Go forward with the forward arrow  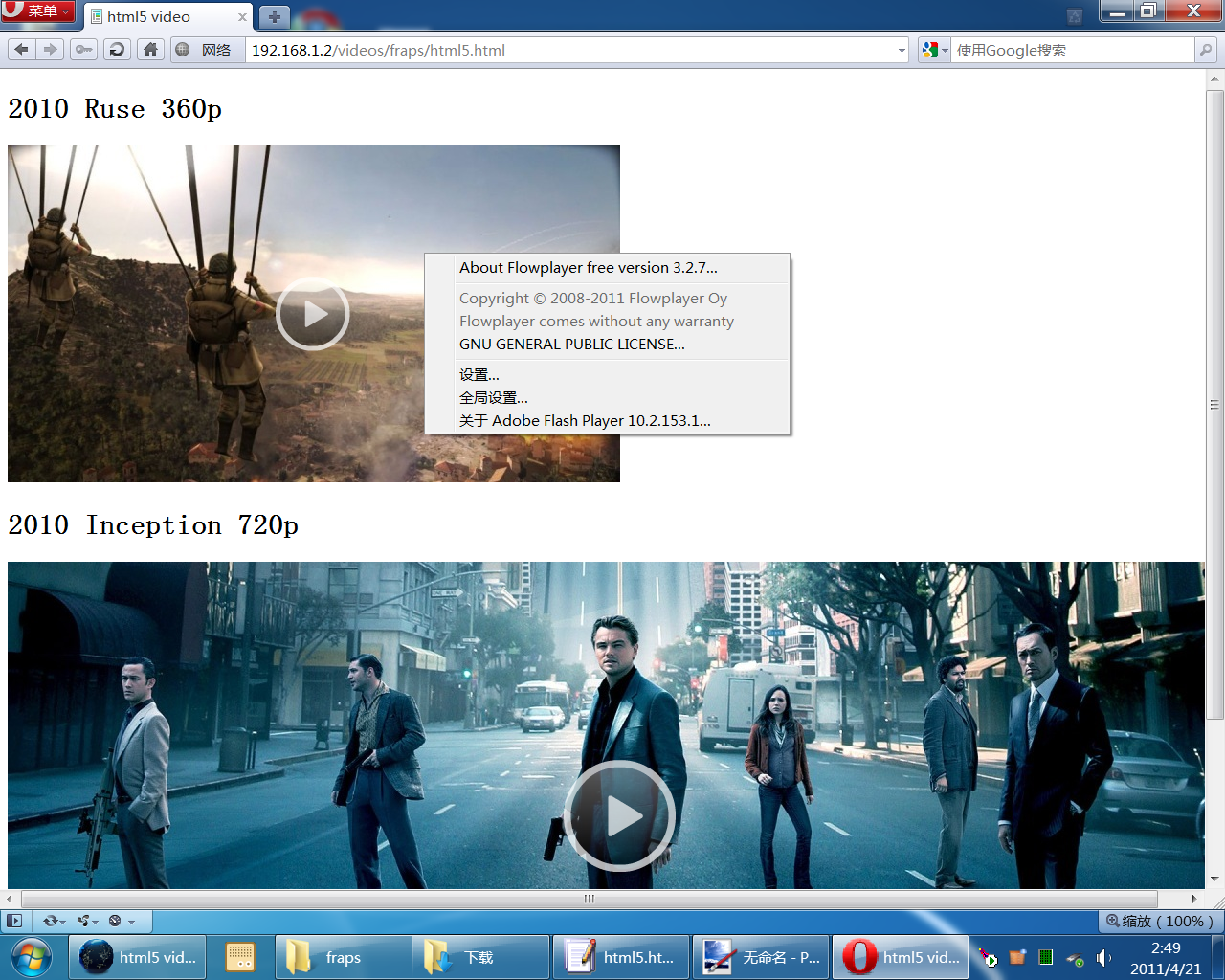click(x=50, y=50)
